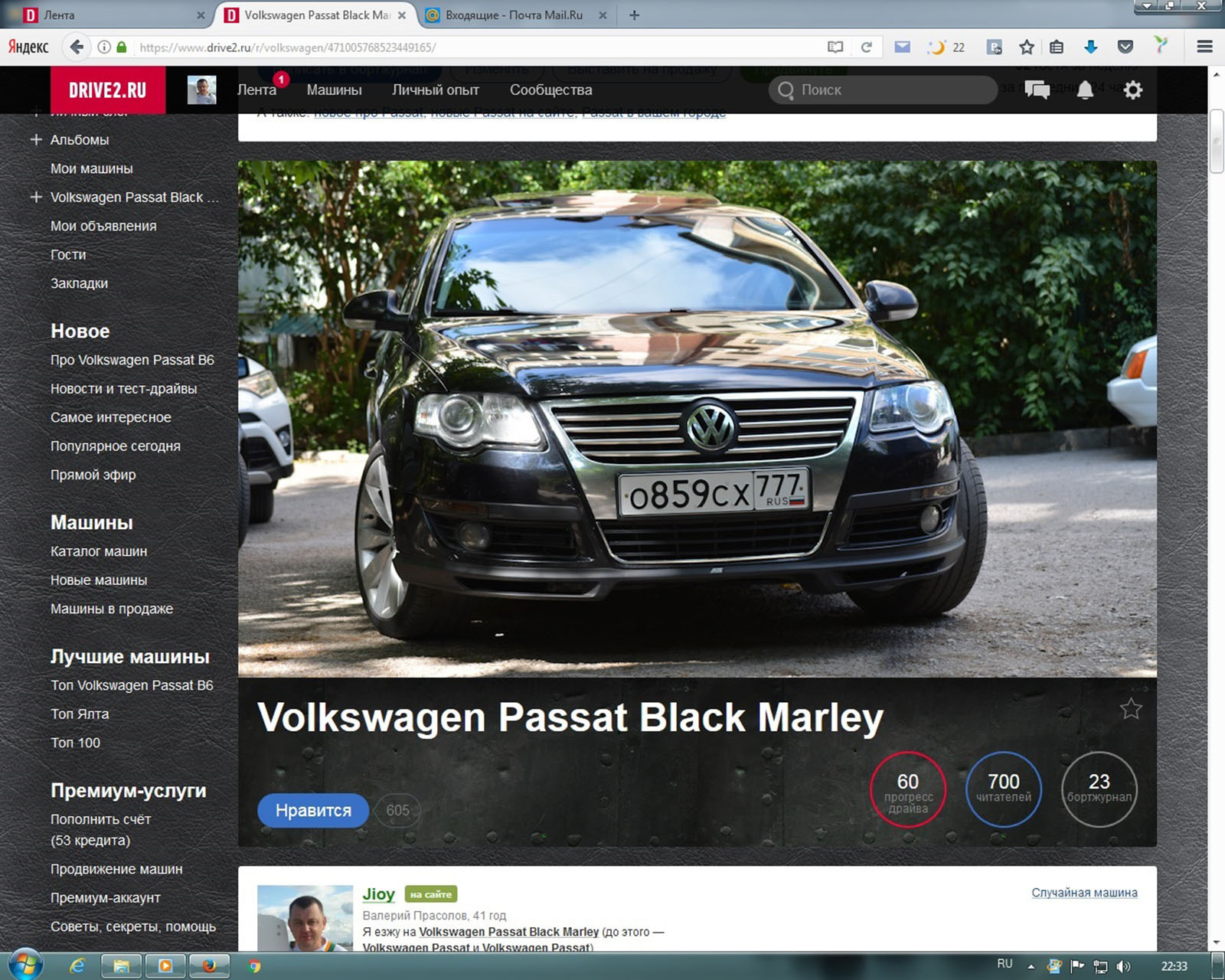Click the 605 likes counter
This screenshot has width=1225, height=980.
tap(397, 810)
